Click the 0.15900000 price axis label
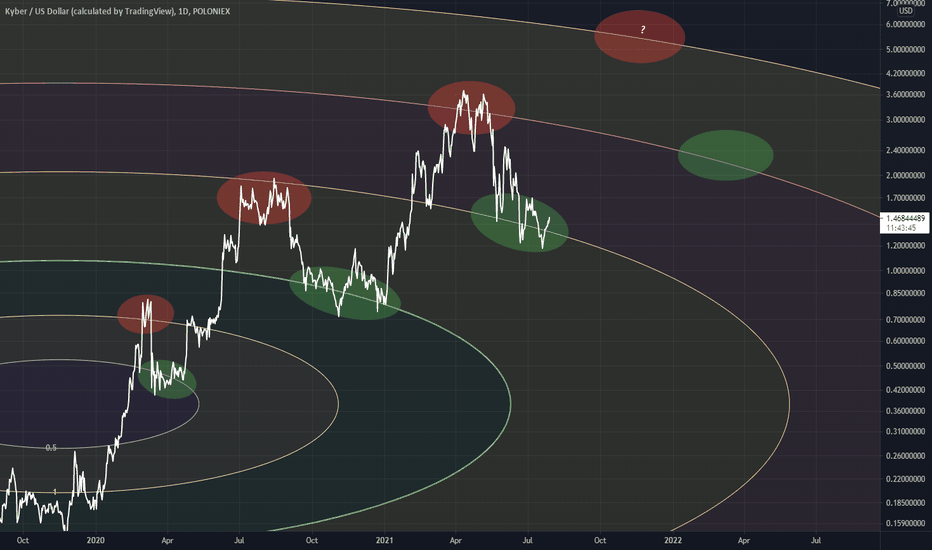 click(905, 523)
